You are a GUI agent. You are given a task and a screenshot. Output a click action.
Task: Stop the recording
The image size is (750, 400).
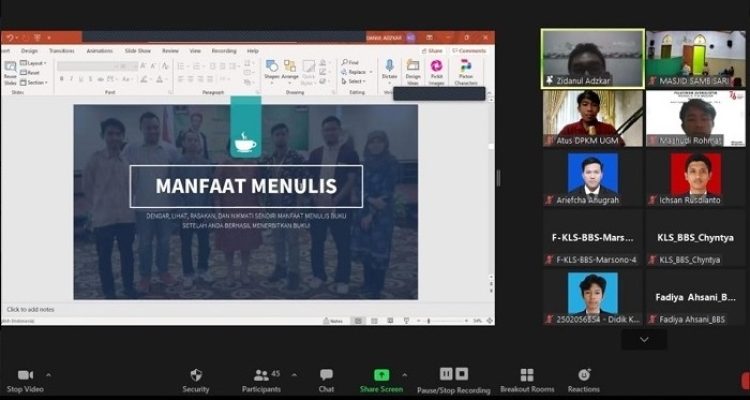click(462, 374)
